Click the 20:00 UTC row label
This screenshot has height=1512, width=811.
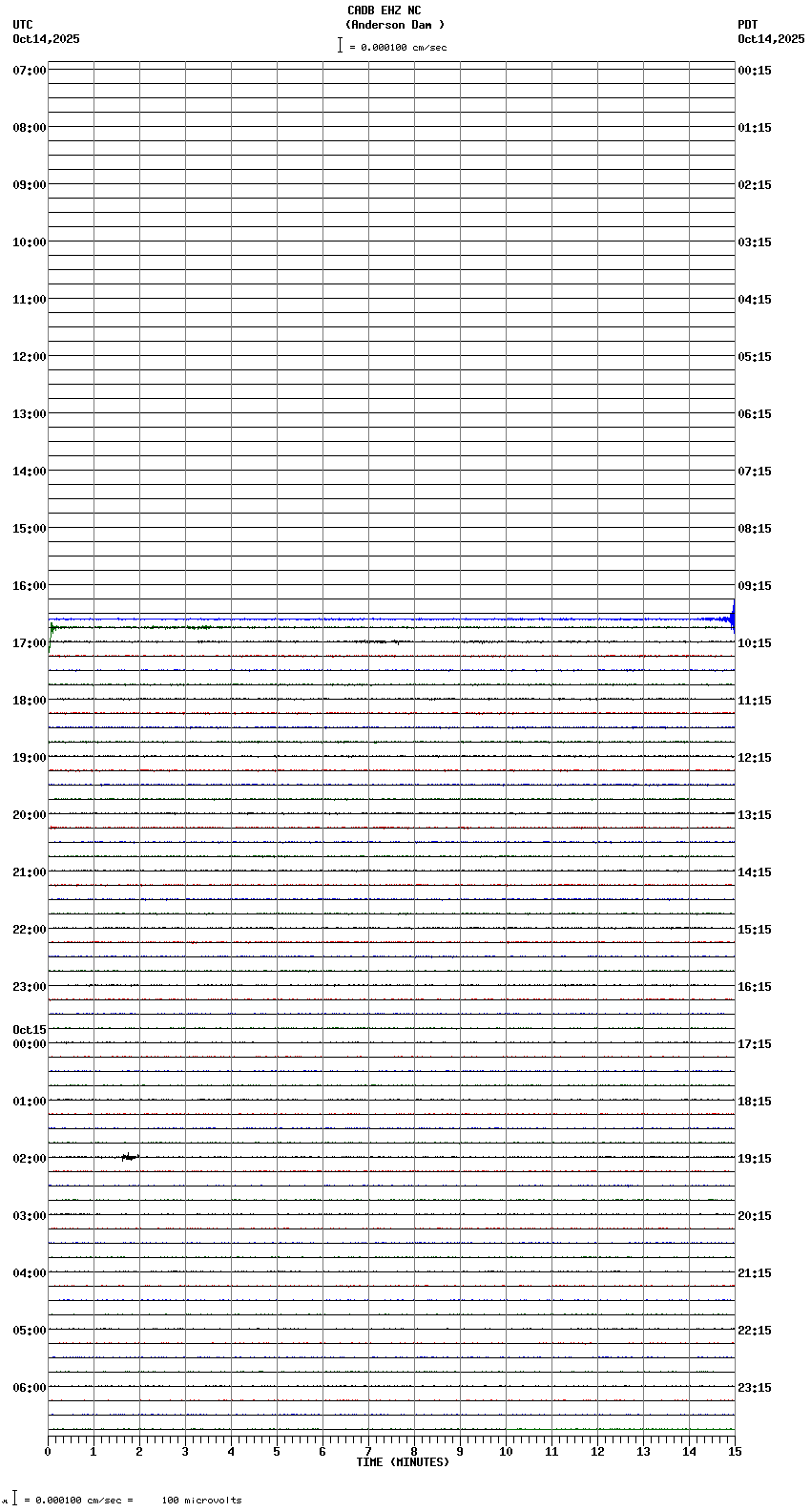pos(30,815)
